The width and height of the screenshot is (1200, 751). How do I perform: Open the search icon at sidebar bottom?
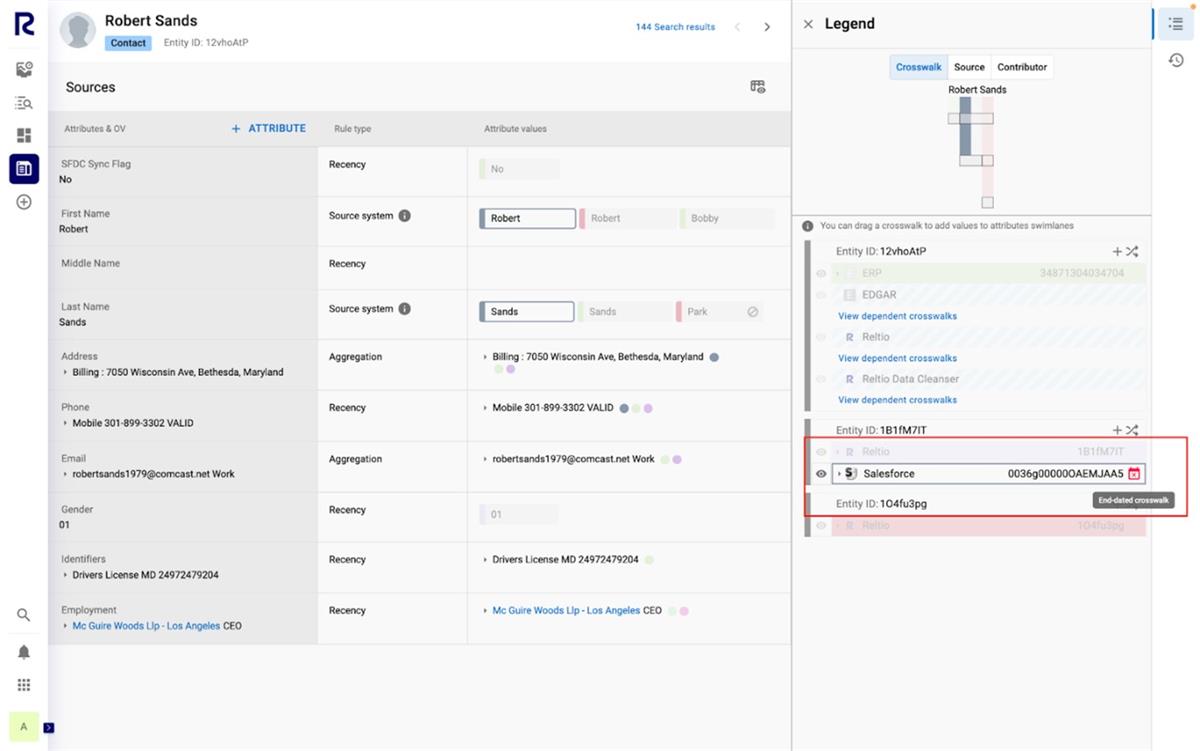click(23, 615)
